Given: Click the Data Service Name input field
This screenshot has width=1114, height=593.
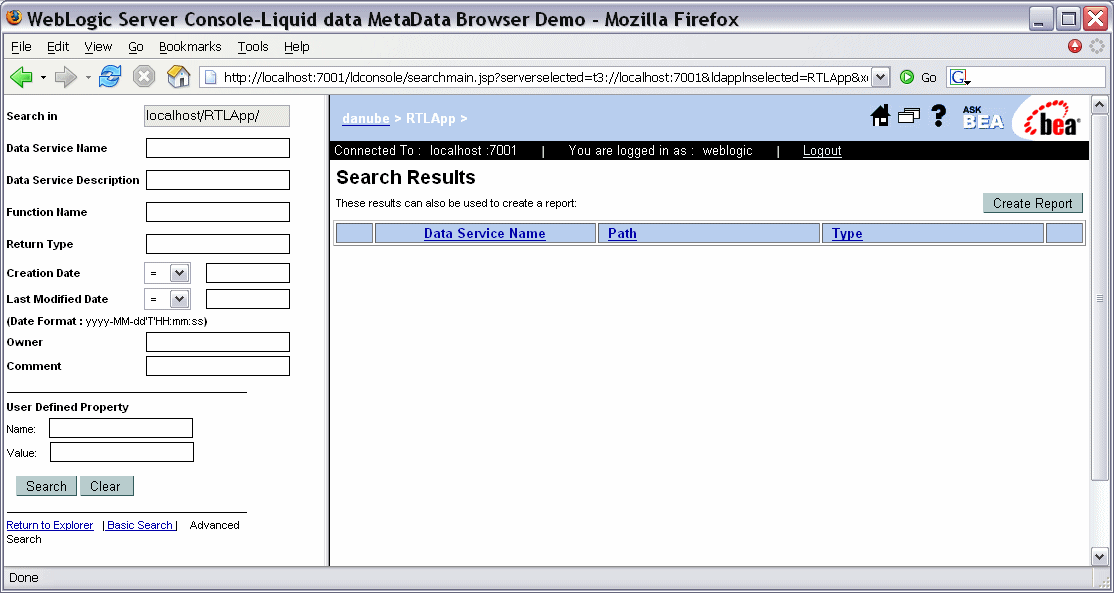Looking at the screenshot, I should point(218,148).
